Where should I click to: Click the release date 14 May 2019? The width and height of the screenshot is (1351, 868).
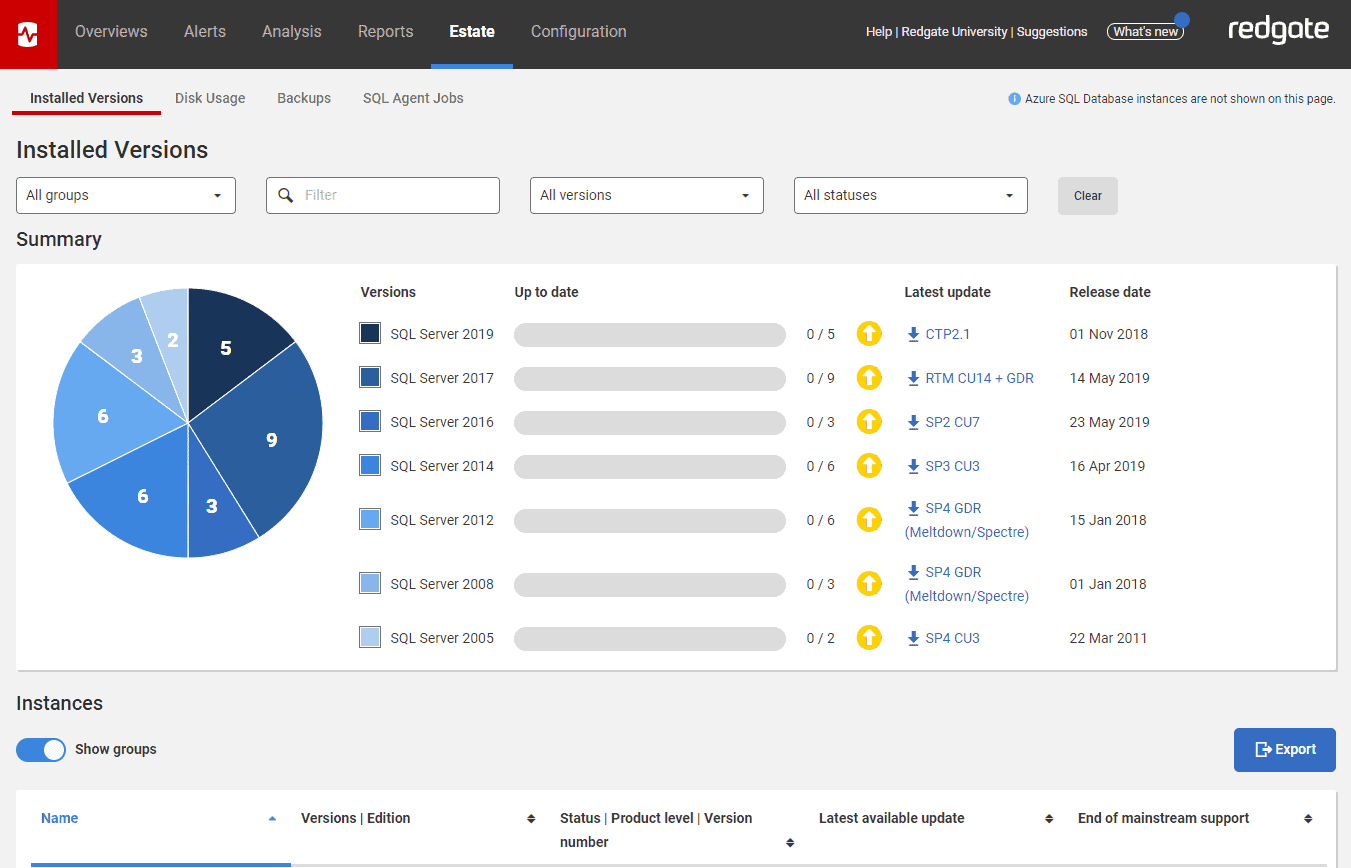pos(1109,378)
